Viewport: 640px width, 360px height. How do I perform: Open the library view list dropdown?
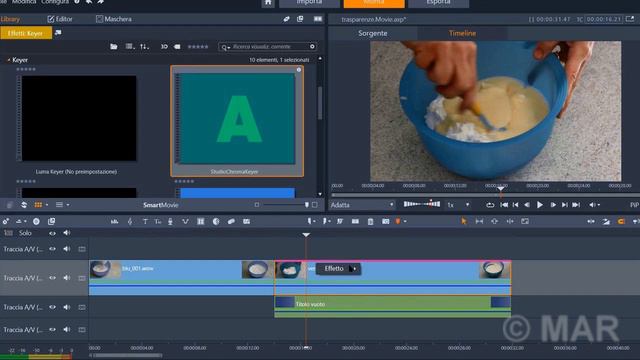click(130, 47)
